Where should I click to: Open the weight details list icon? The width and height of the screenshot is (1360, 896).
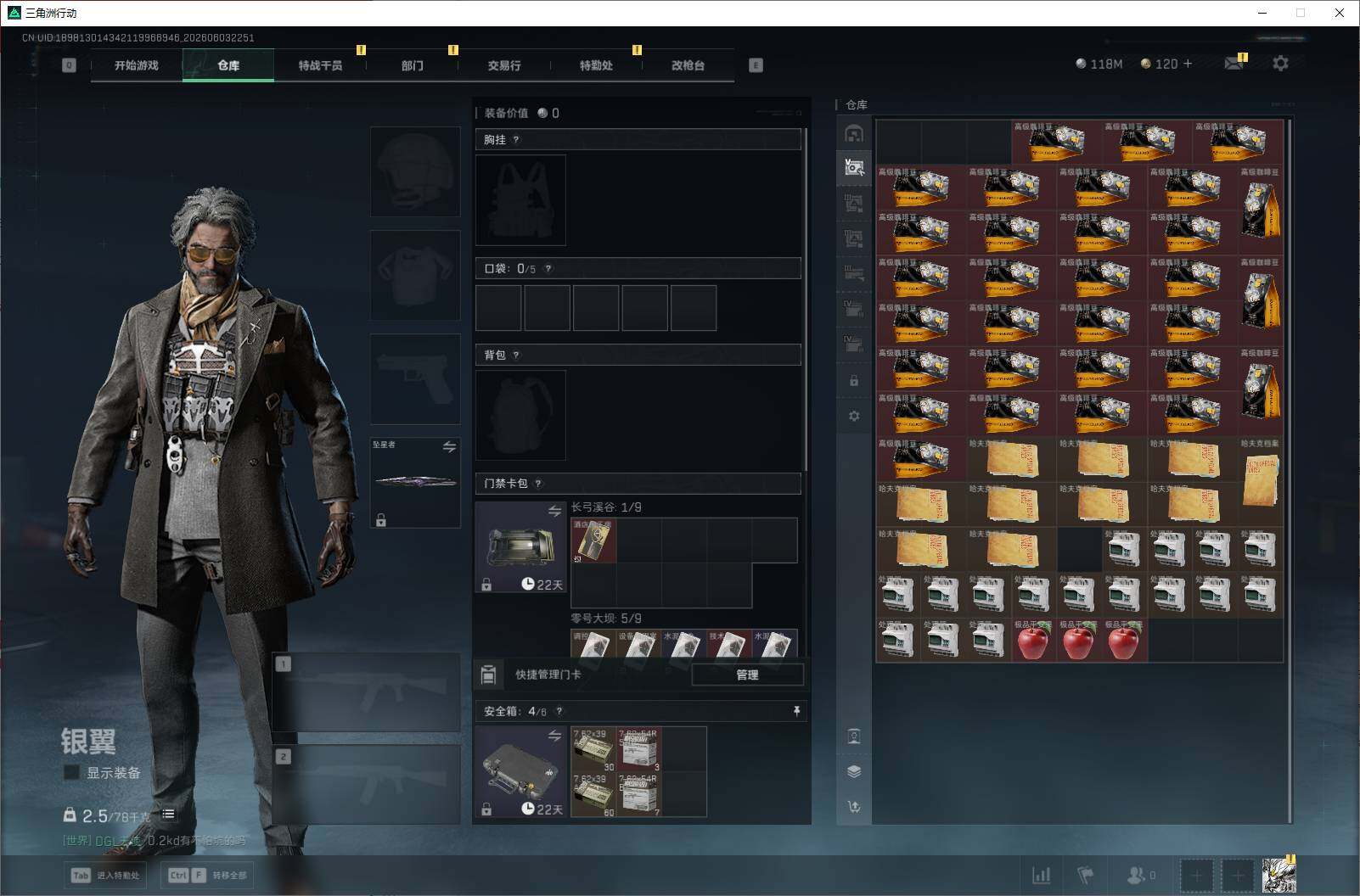pos(168,815)
